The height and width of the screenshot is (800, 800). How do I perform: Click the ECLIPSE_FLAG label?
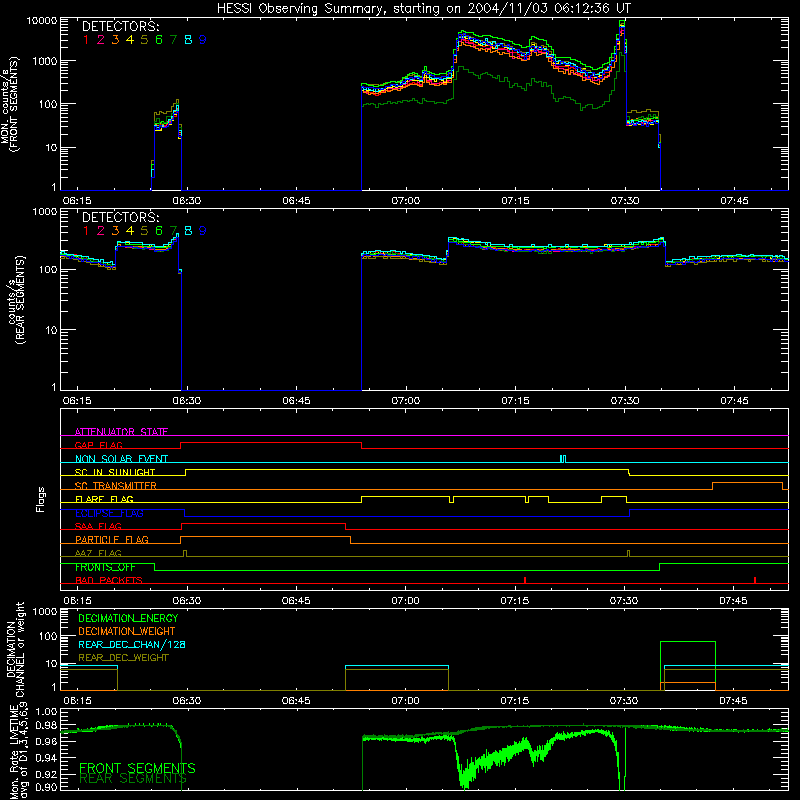tap(109, 513)
